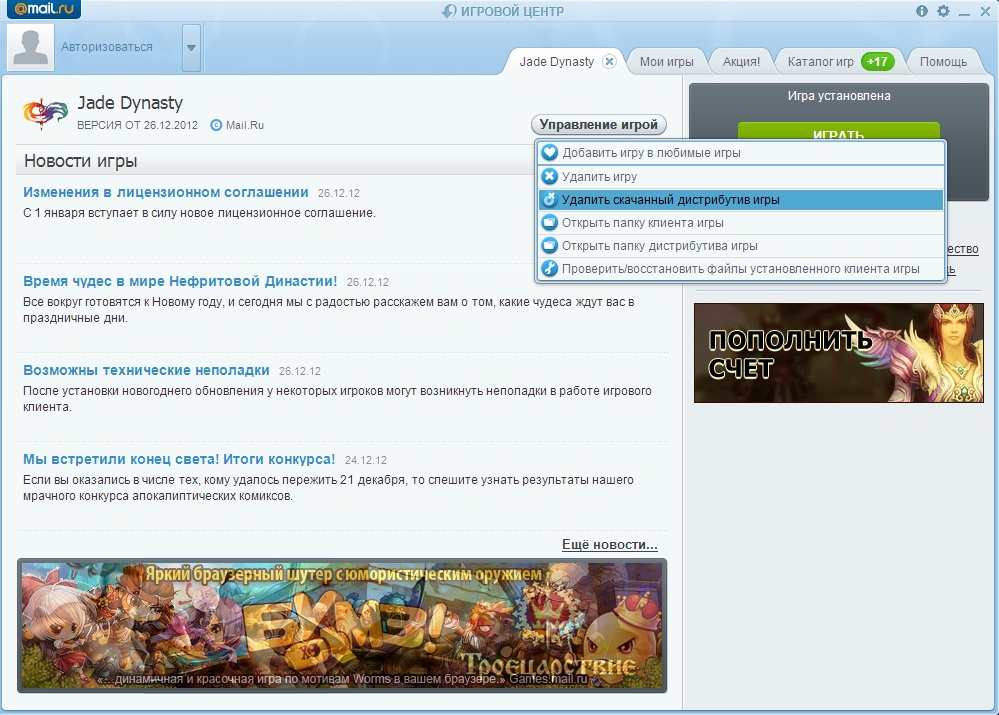Image resolution: width=999 pixels, height=715 pixels.
Task: Click the @mail.ru logo
Action: 44,9
